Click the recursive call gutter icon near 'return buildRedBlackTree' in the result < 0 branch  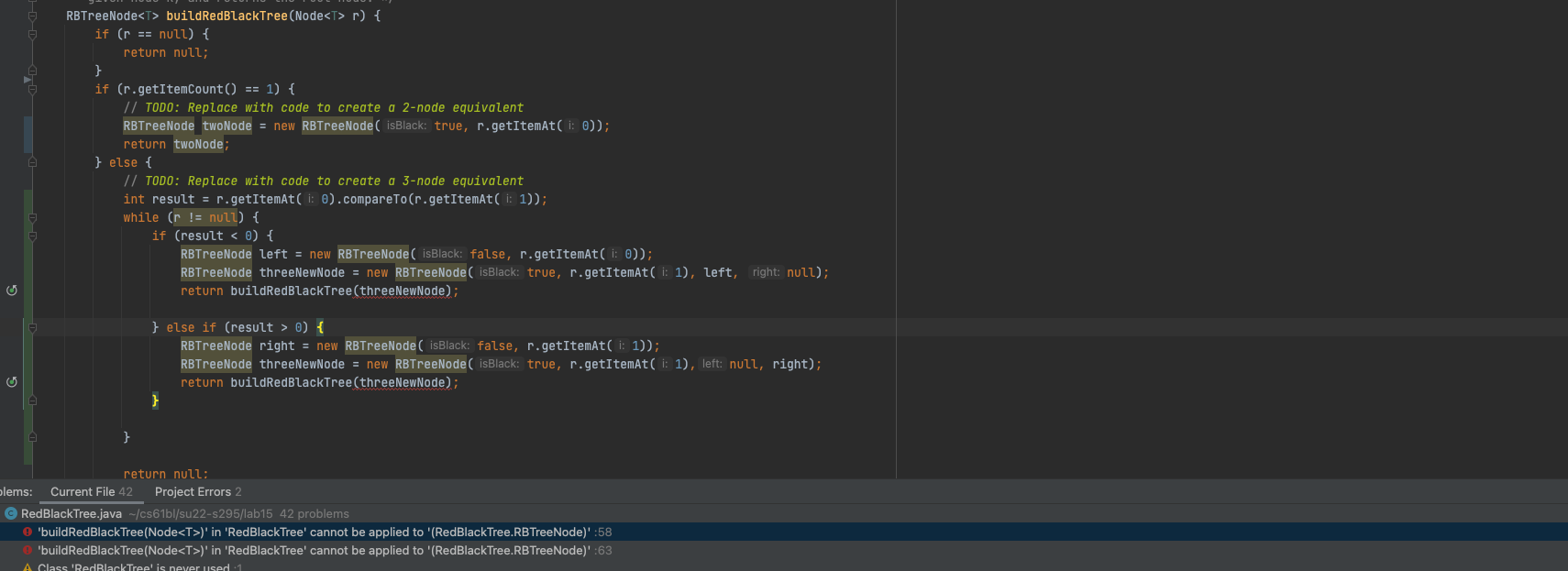click(x=12, y=291)
